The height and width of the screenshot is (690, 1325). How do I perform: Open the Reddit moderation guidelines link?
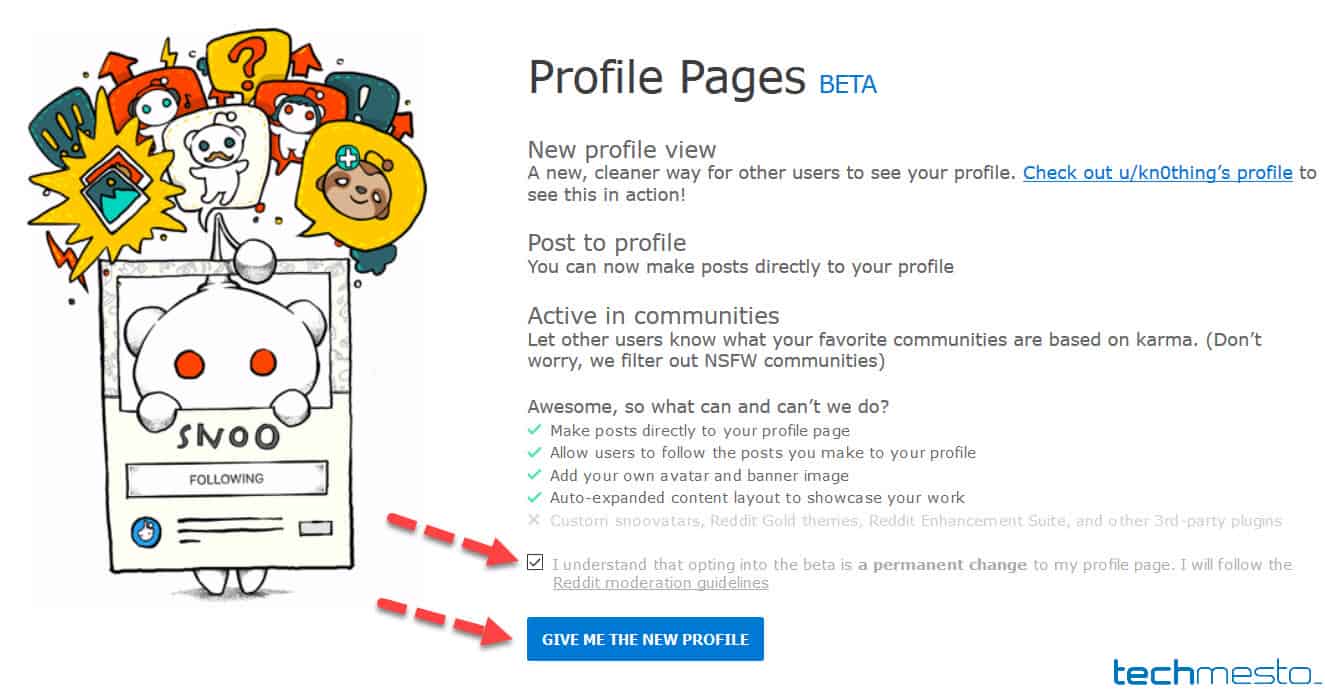[x=661, y=583]
